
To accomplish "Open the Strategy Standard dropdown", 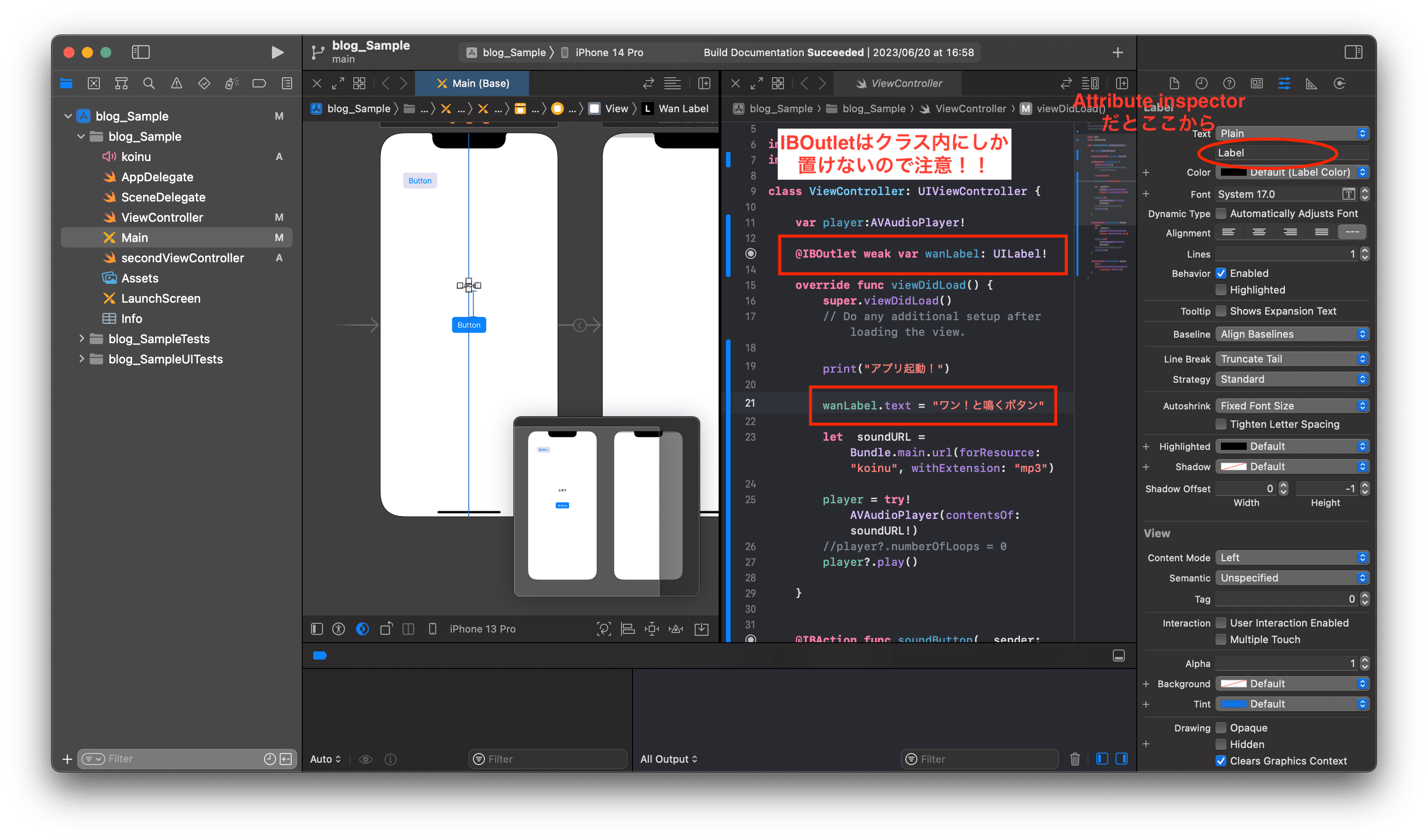I will 1292,379.
